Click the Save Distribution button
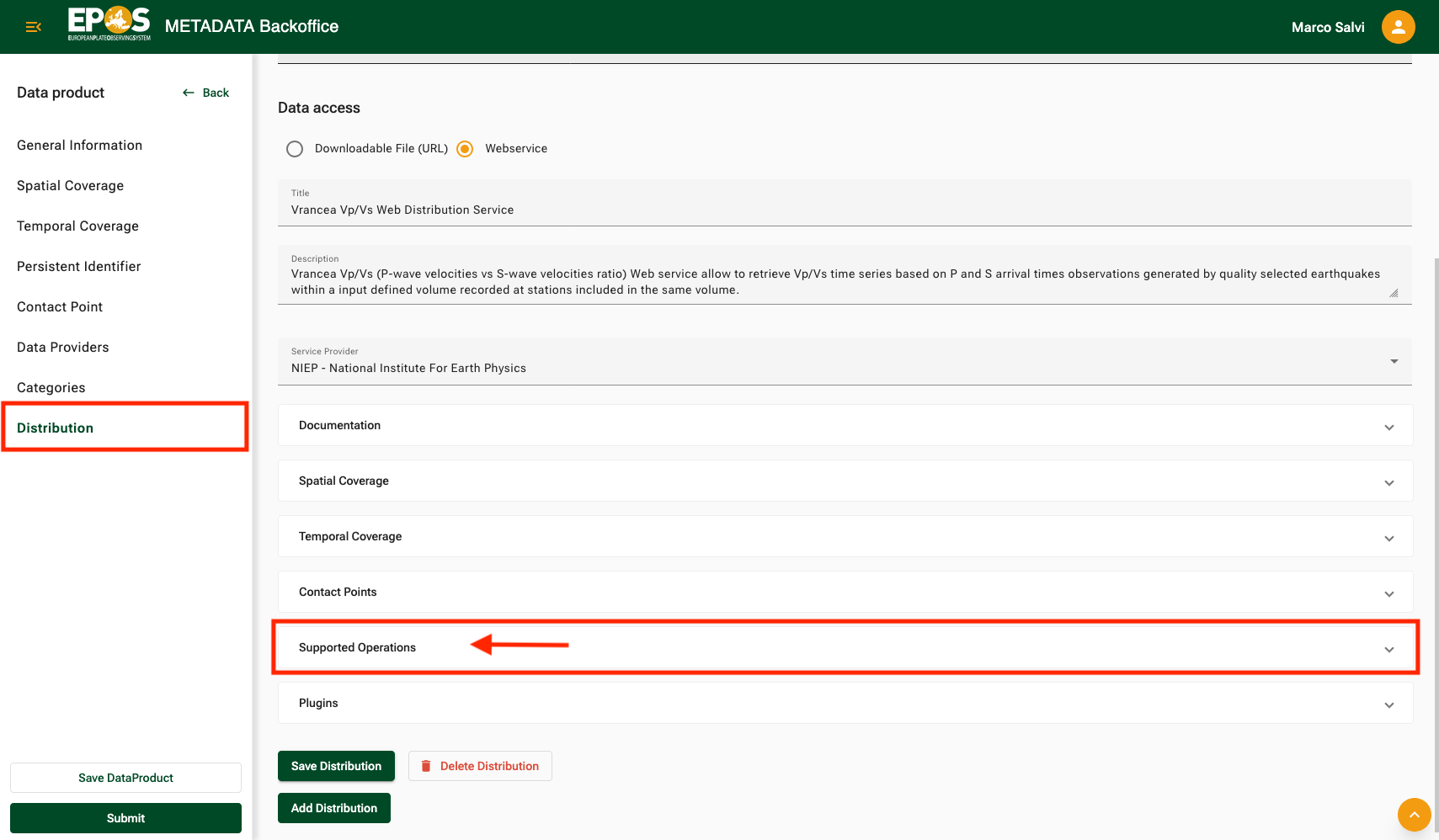The height and width of the screenshot is (840, 1439). [x=335, y=766]
